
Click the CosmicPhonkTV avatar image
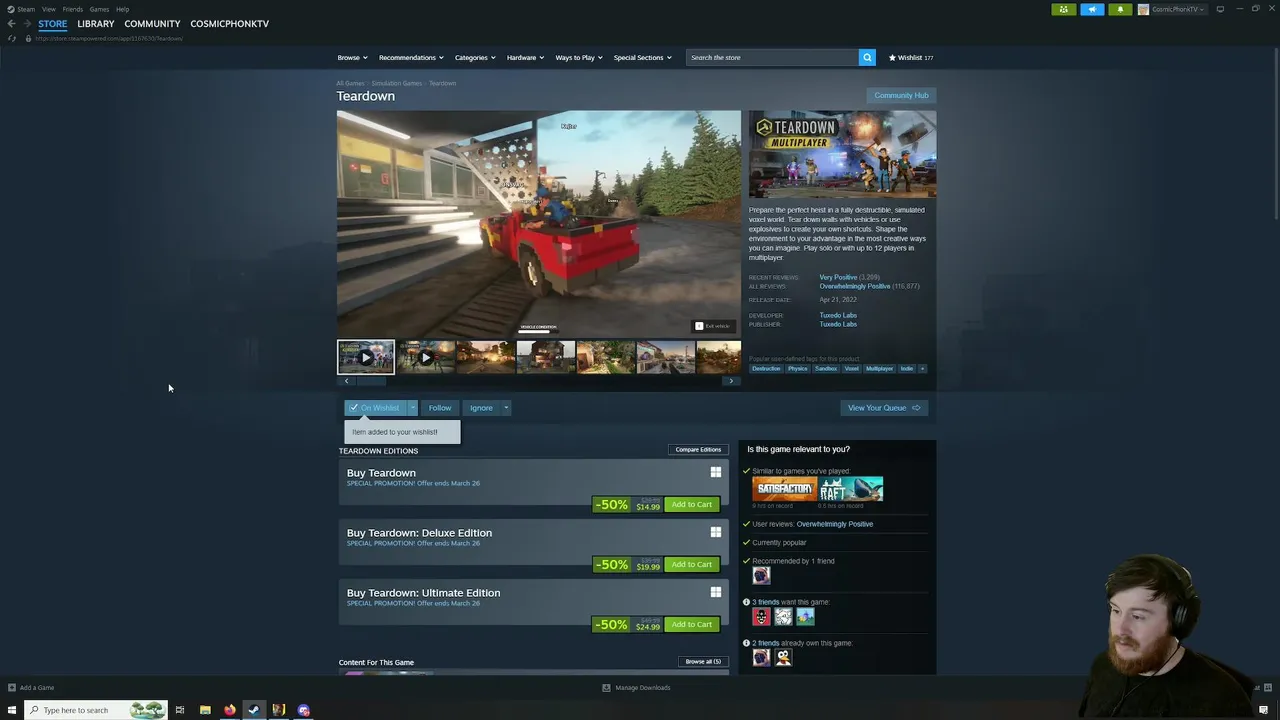click(x=1143, y=9)
